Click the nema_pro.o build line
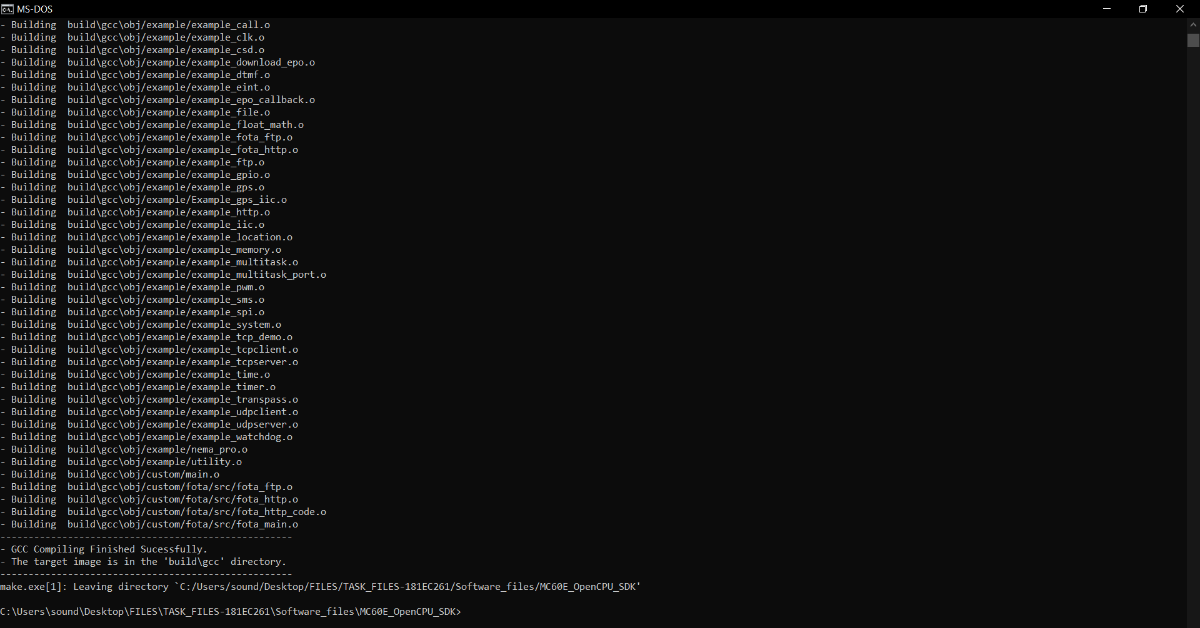 (124, 449)
